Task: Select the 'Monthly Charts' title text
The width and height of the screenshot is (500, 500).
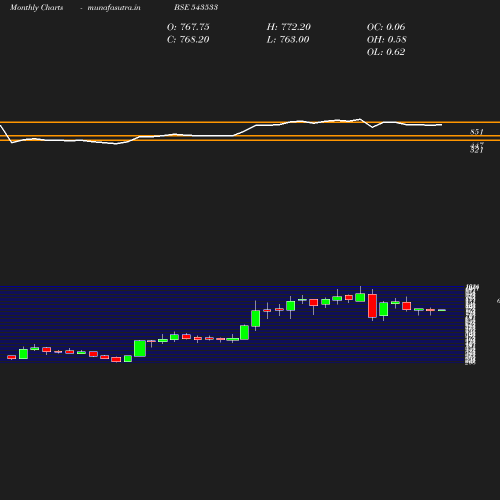Action: point(36,7)
